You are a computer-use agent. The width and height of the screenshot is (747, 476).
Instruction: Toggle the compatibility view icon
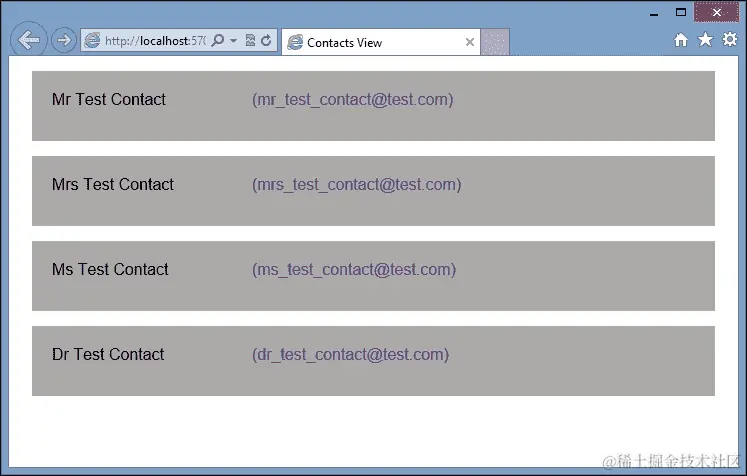250,41
